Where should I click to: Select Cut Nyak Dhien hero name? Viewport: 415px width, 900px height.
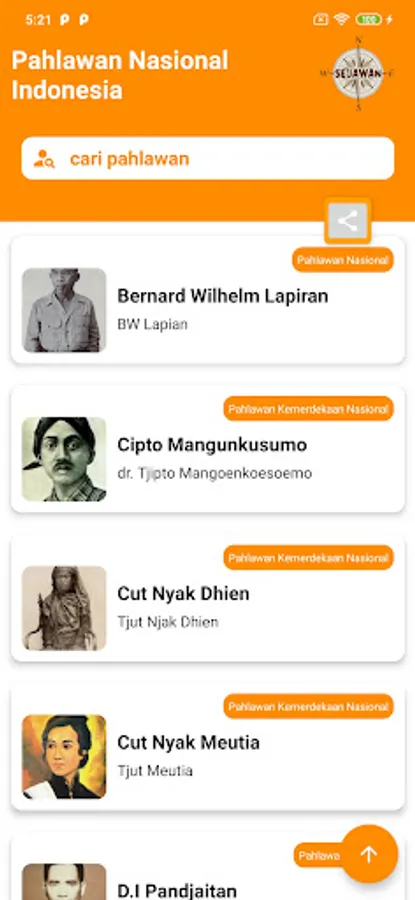point(183,593)
